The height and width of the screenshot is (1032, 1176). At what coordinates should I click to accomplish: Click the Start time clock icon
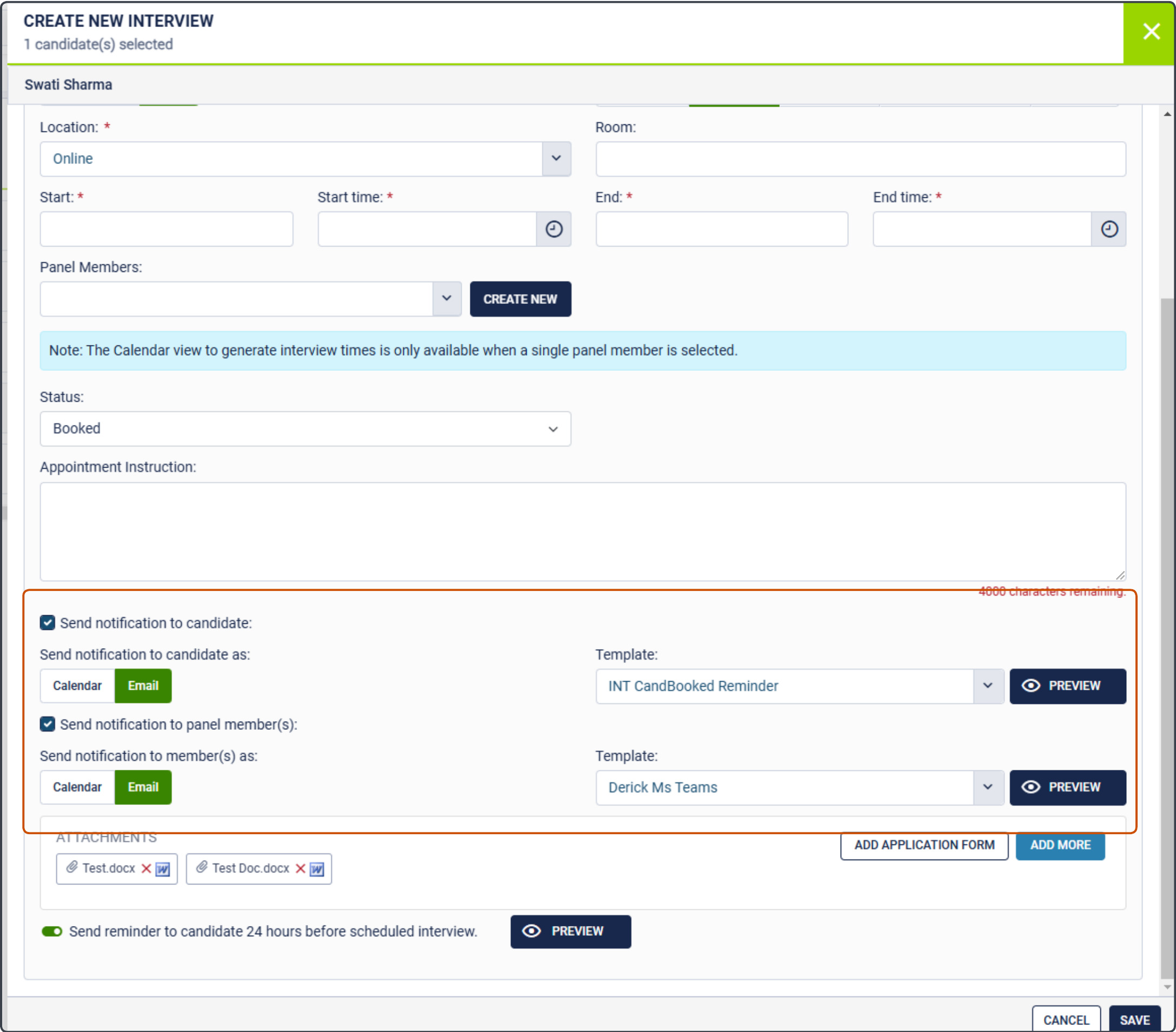pos(554,229)
